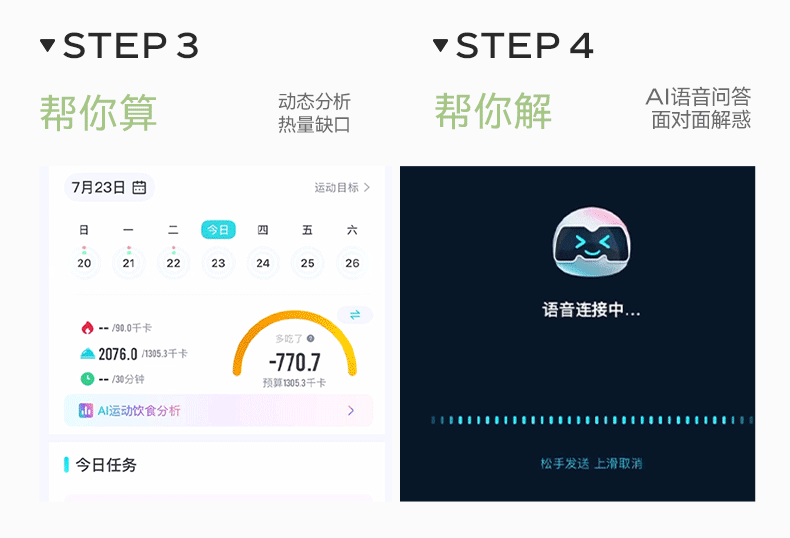The height and width of the screenshot is (538, 790).
Task: Choose date 26 Saturday
Action: 352,262
